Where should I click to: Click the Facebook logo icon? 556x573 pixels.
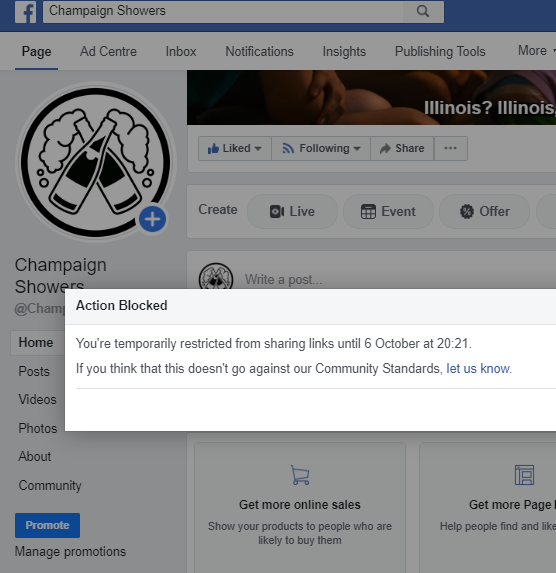[26, 12]
